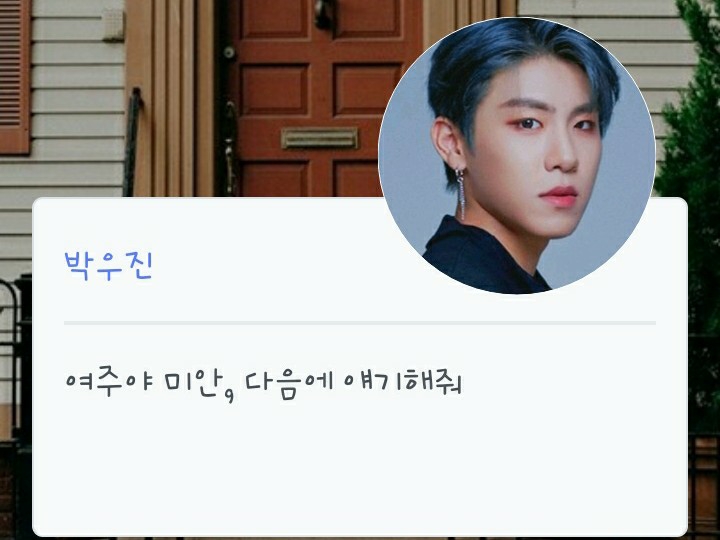Screen dimensions: 720x540
Task: Click the blue name label 박우진
Action: 108,265
